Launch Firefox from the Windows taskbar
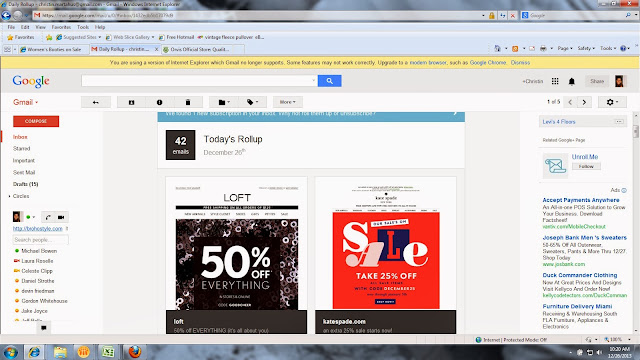 [x=134, y=351]
